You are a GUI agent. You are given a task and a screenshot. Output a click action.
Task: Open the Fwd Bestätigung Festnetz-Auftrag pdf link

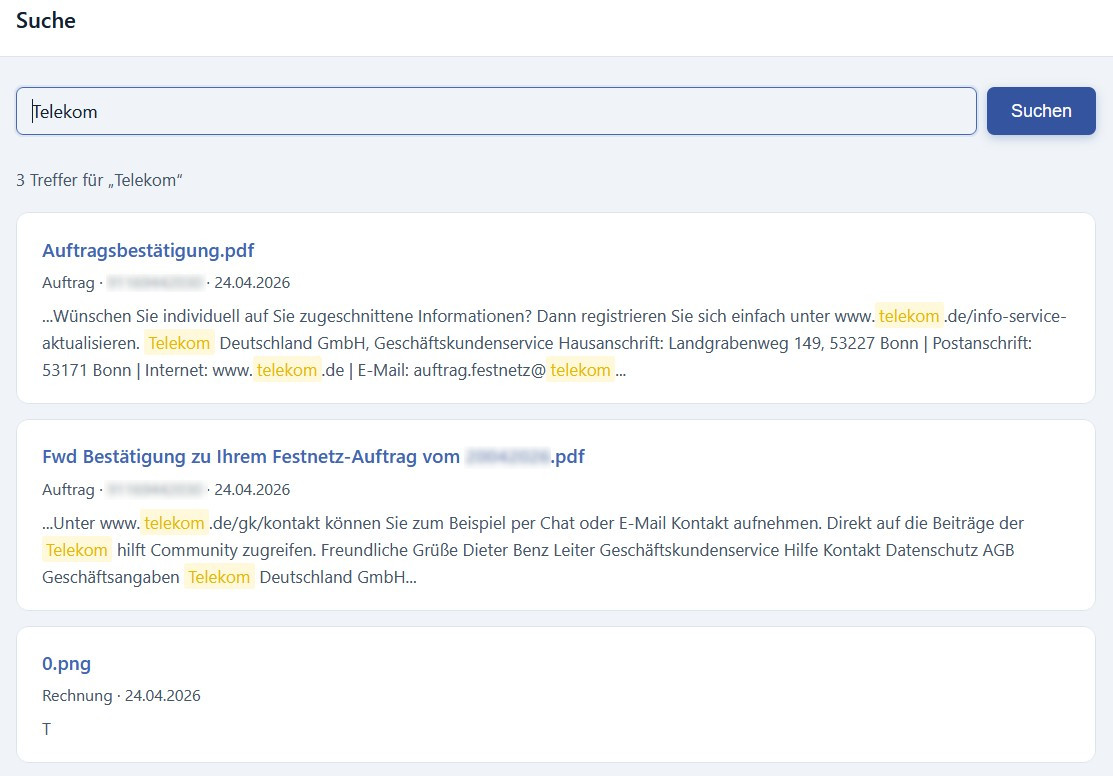pos(313,457)
